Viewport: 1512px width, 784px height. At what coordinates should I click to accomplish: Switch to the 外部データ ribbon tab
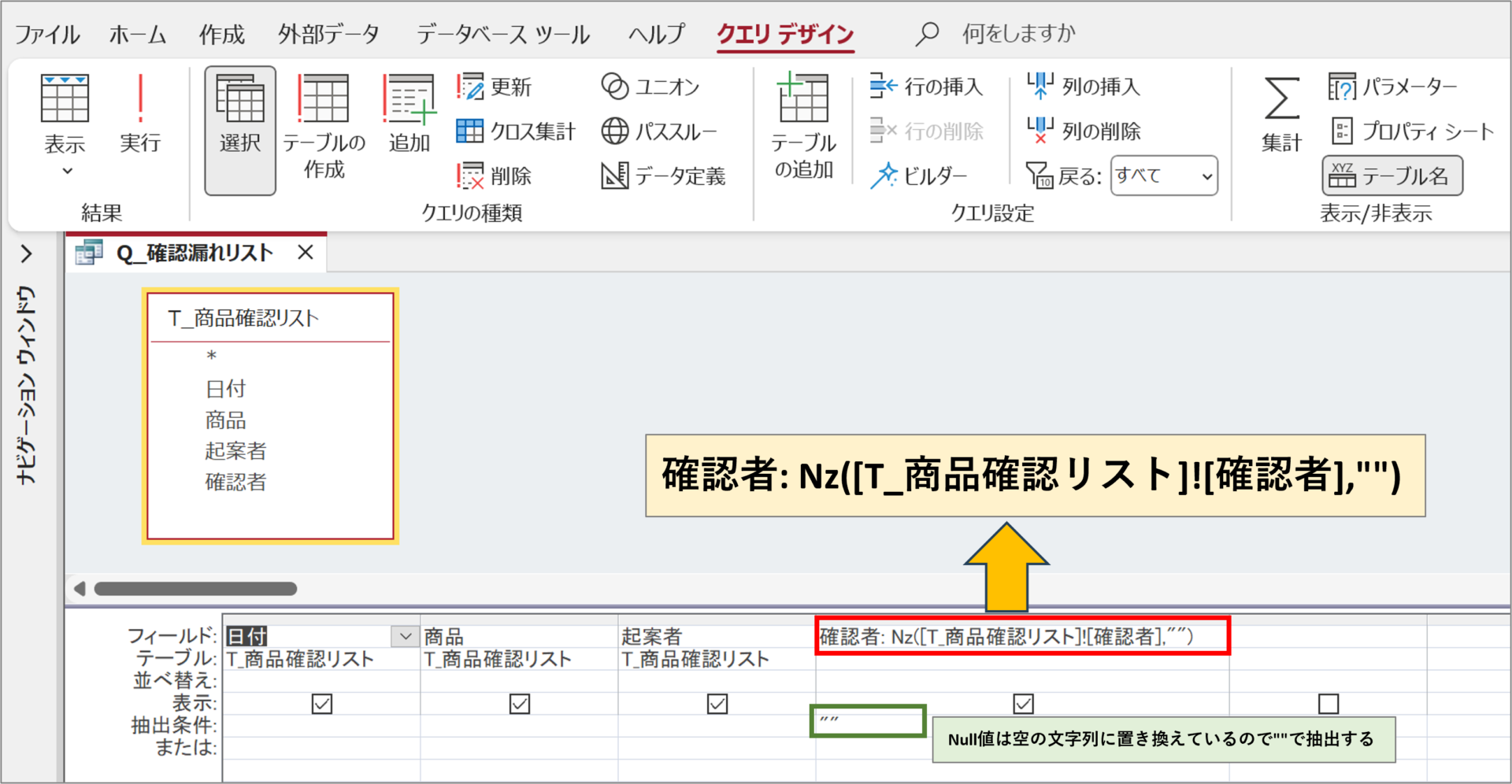point(329,34)
